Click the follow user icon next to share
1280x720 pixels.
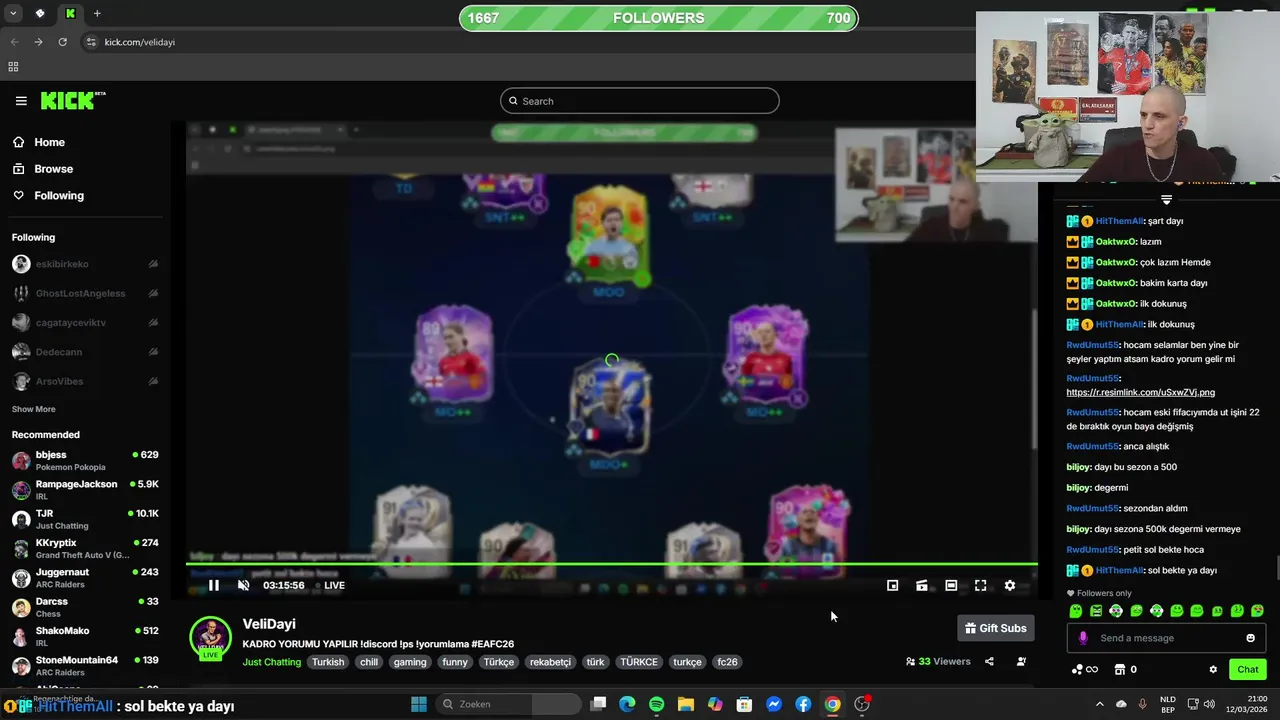coord(1021,661)
